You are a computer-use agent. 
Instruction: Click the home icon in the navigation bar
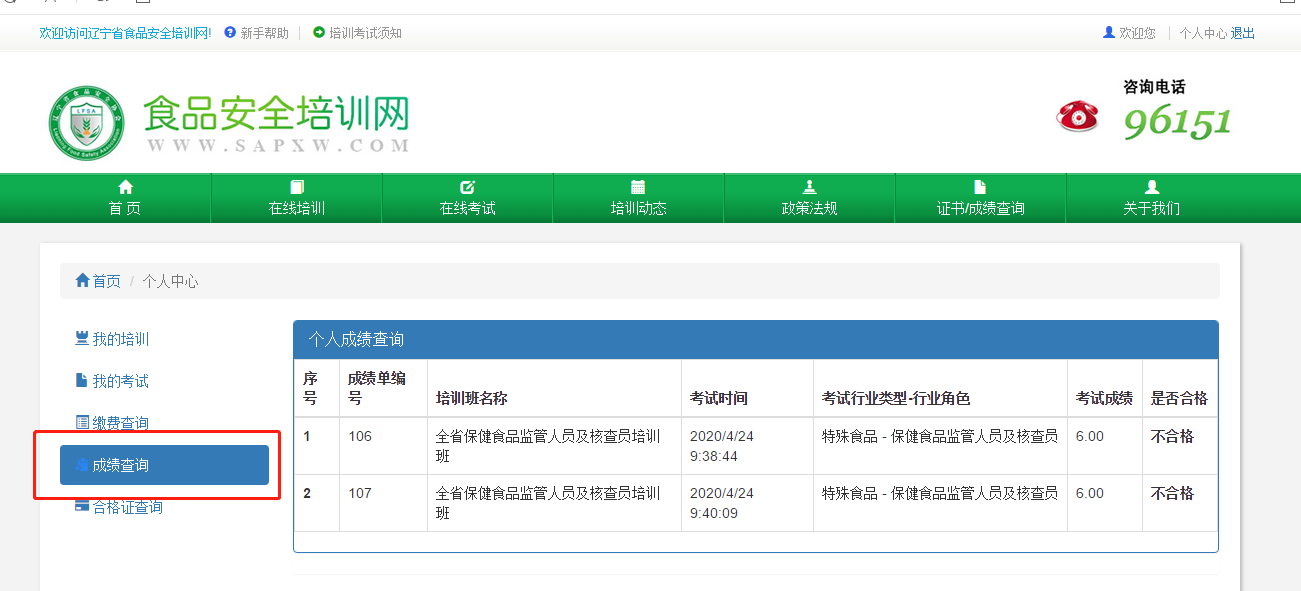click(x=125, y=187)
